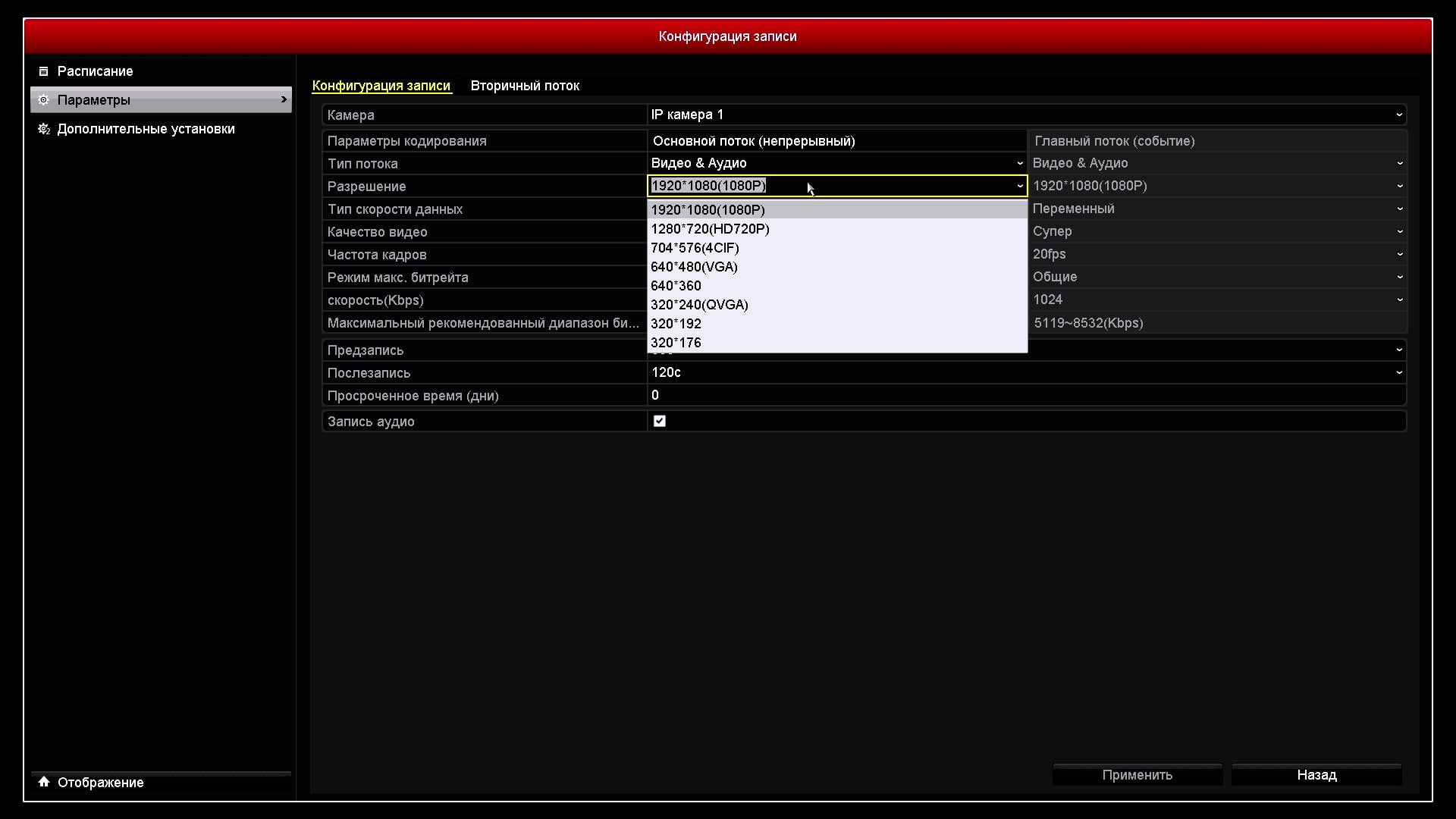The width and height of the screenshot is (1456, 819).
Task: Choose 320*192 in the resolution list
Action: click(837, 324)
